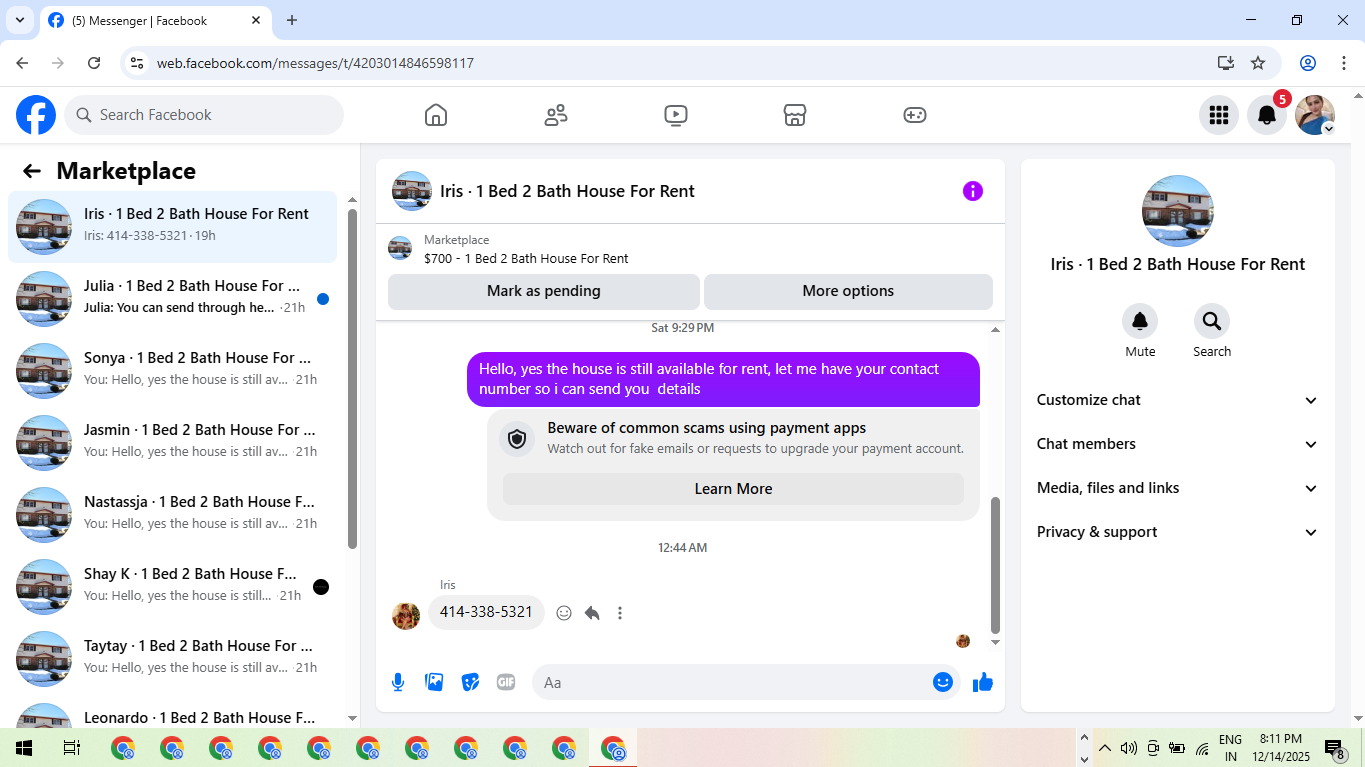The height and width of the screenshot is (767, 1365).
Task: Open more options for Iris's message
Action: 620,613
